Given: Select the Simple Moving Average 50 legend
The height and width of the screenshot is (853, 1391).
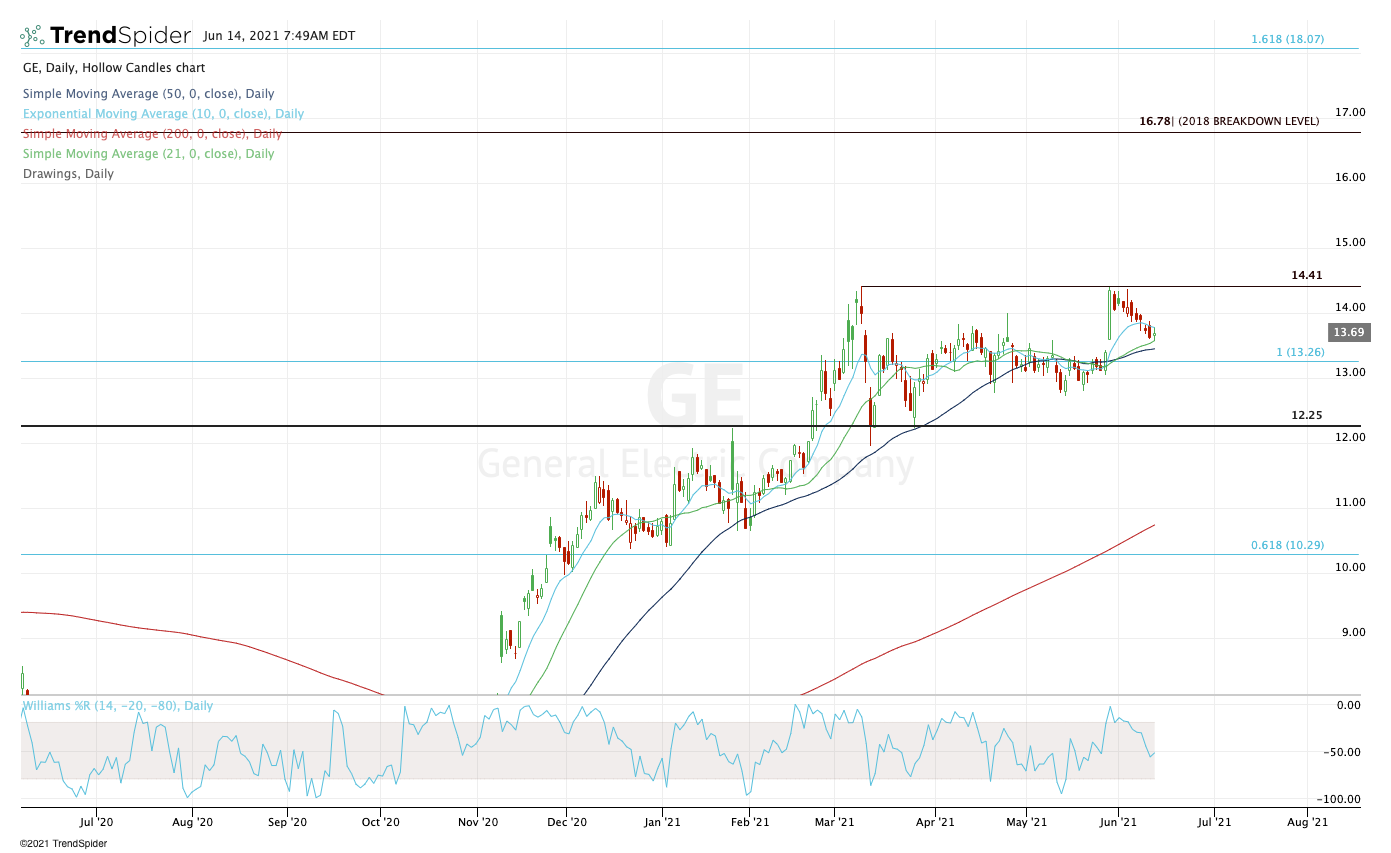Looking at the screenshot, I should tap(148, 94).
